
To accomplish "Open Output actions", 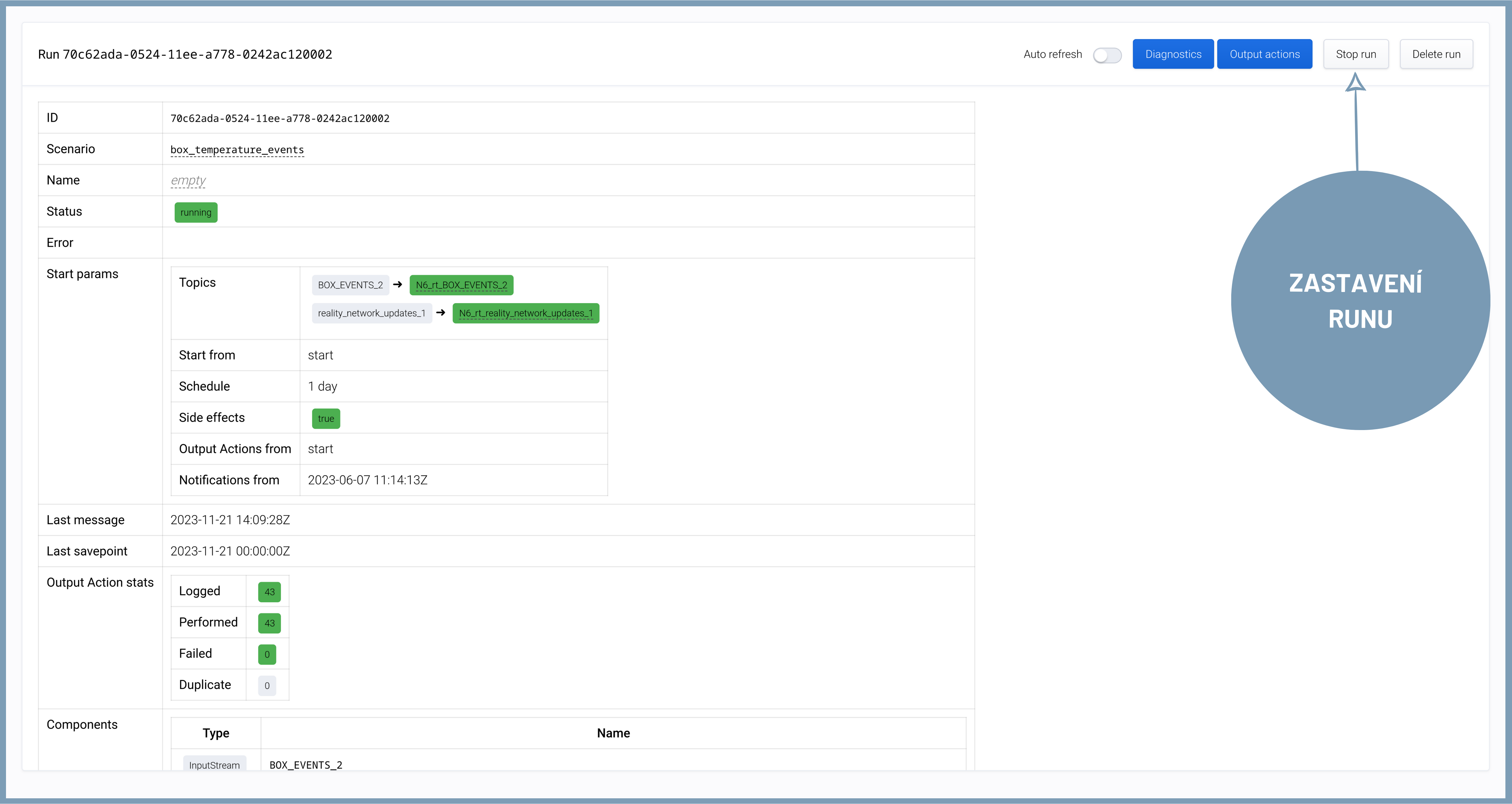I will pos(1264,54).
